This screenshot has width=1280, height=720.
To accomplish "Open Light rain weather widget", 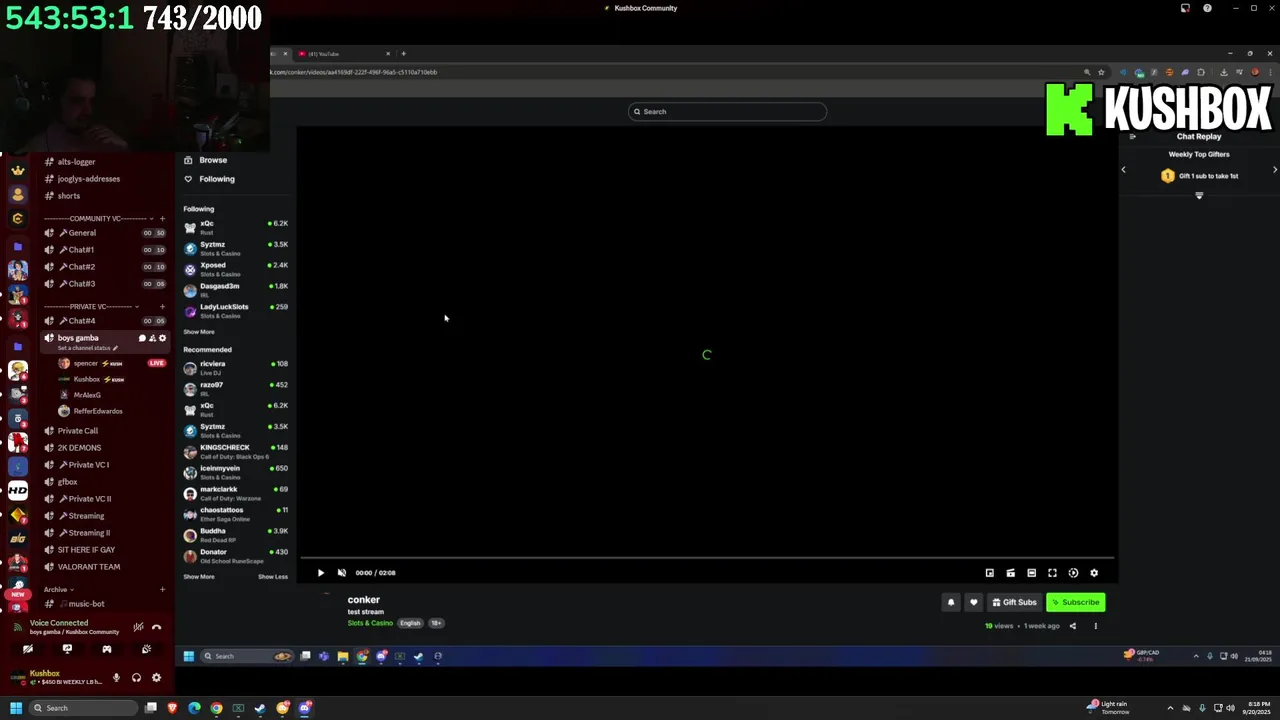I will click(1108, 708).
